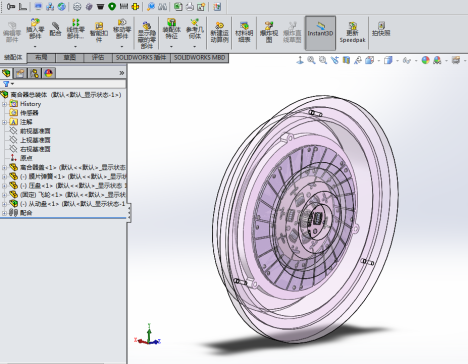
Task: Click the Previous View icon
Action: [335, 60]
